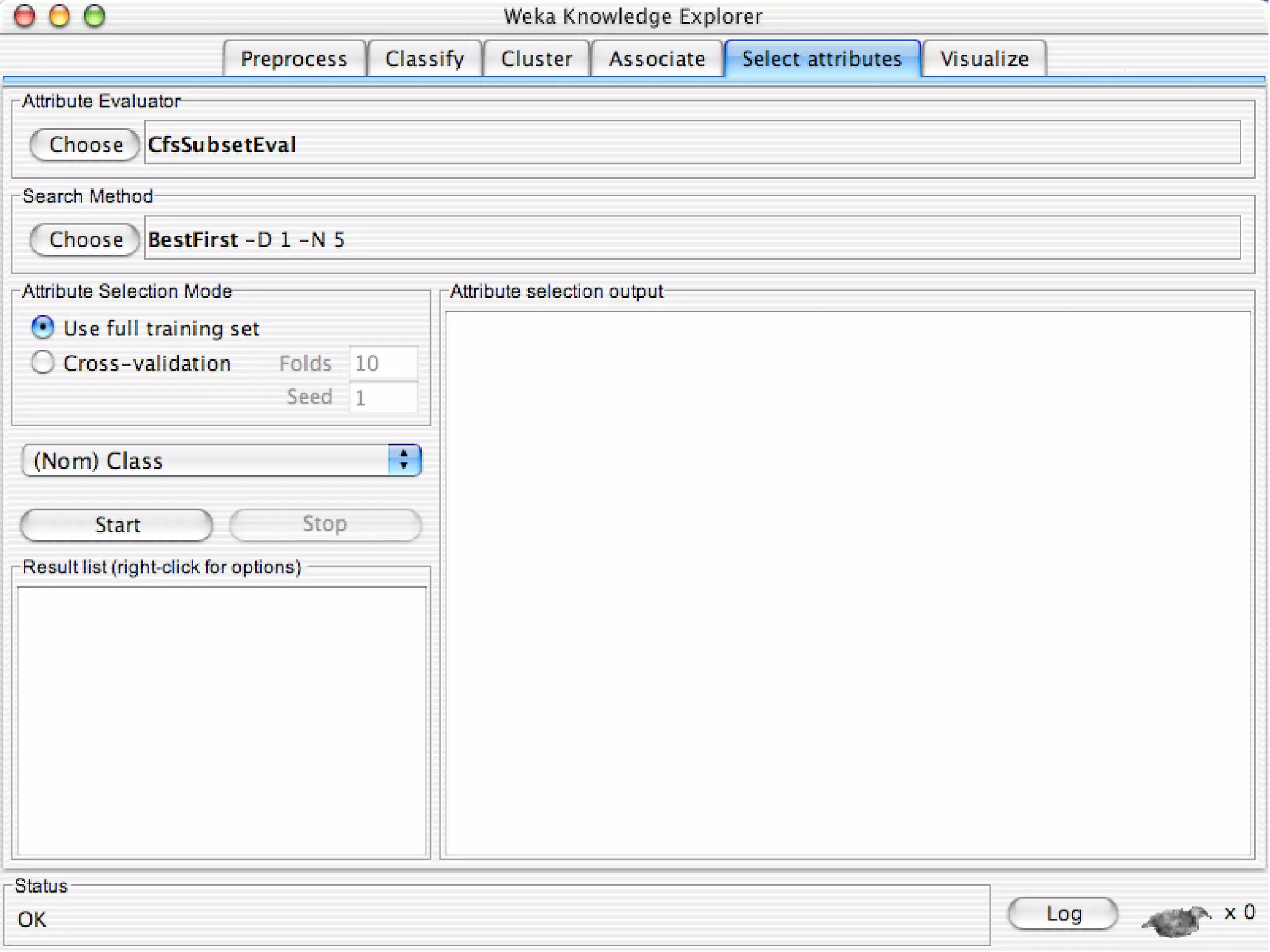Click the Weka bird icon

[1175, 919]
